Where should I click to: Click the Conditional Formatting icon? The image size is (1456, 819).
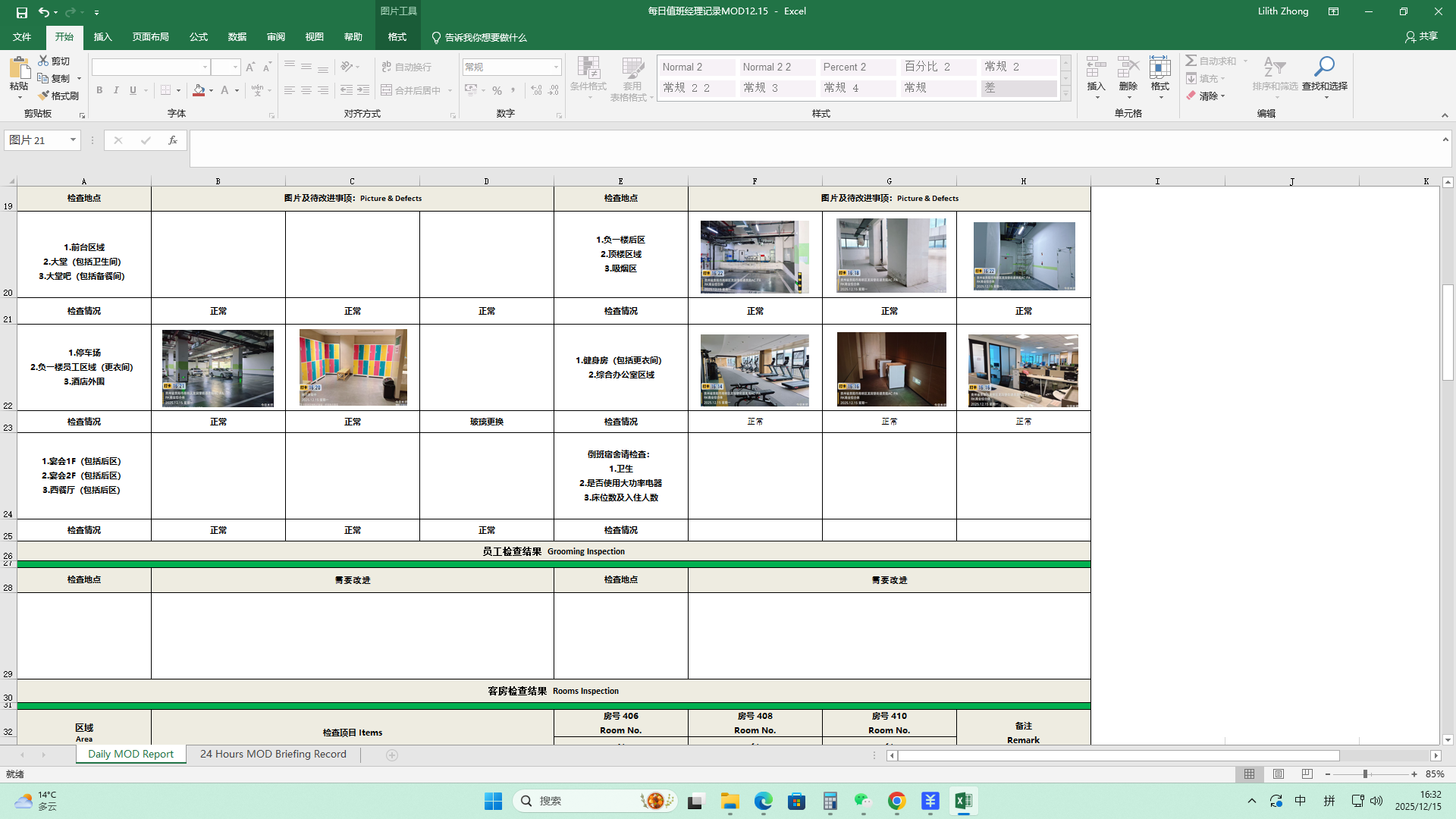click(588, 68)
